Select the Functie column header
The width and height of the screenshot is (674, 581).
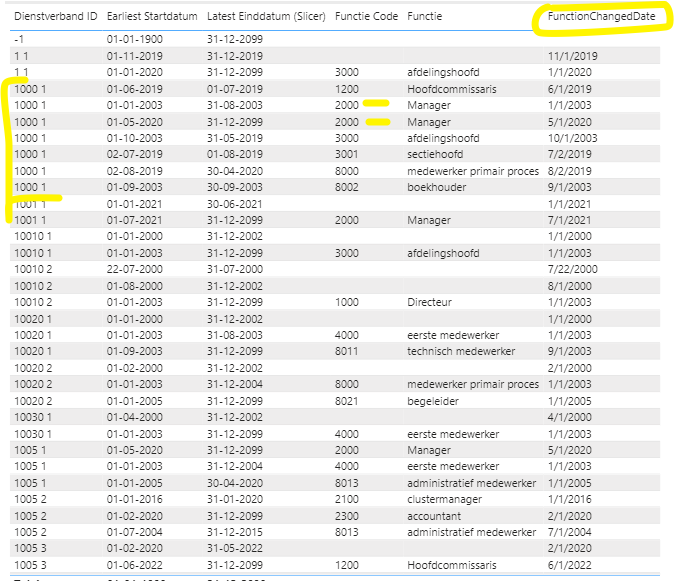[x=425, y=17]
